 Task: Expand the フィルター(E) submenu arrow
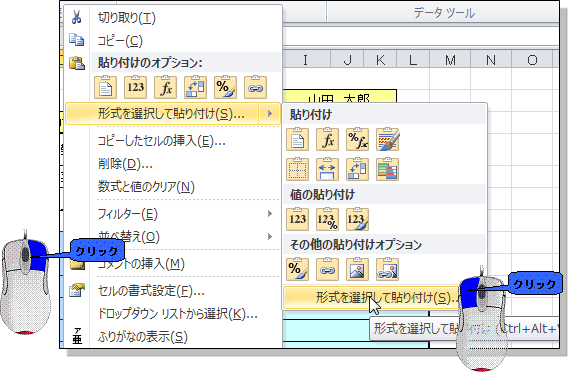click(270, 214)
